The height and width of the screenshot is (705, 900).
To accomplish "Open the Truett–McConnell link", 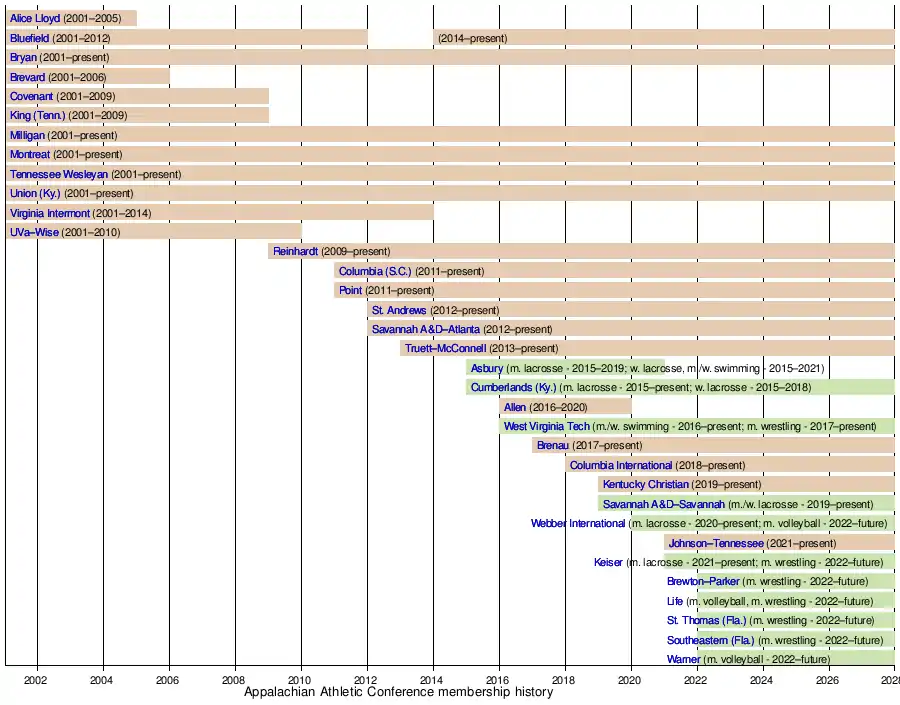I will coord(445,348).
